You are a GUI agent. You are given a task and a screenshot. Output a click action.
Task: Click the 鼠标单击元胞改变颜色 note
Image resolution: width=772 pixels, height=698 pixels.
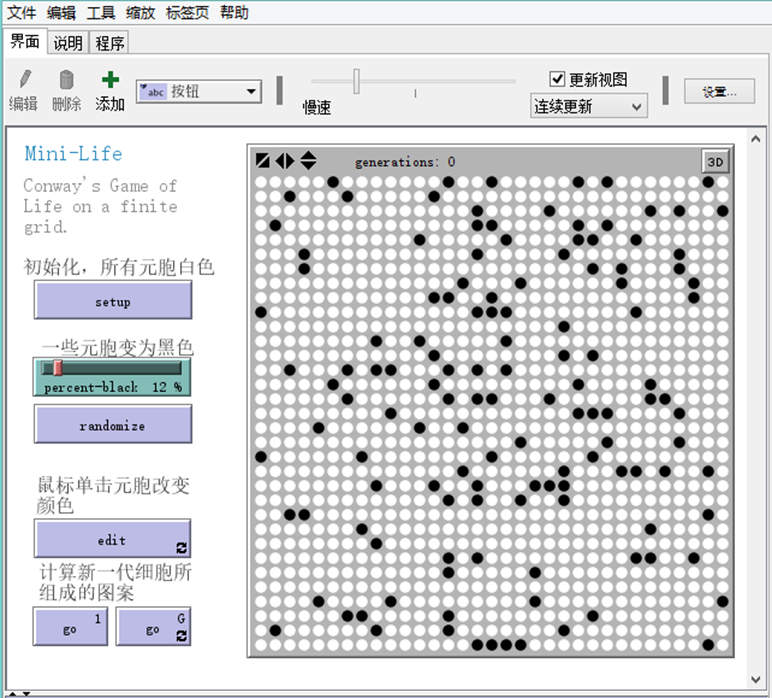click(x=113, y=495)
